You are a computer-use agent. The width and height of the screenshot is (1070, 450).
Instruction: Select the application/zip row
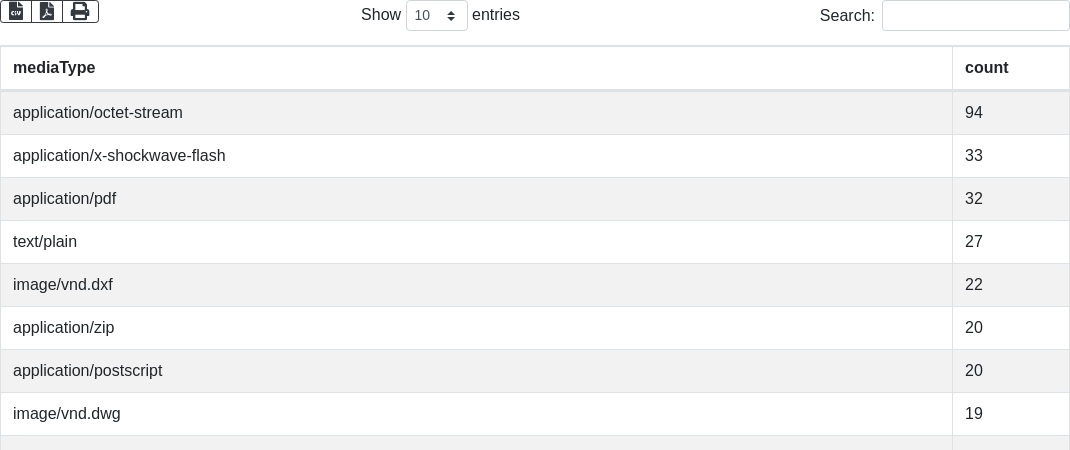click(535, 328)
